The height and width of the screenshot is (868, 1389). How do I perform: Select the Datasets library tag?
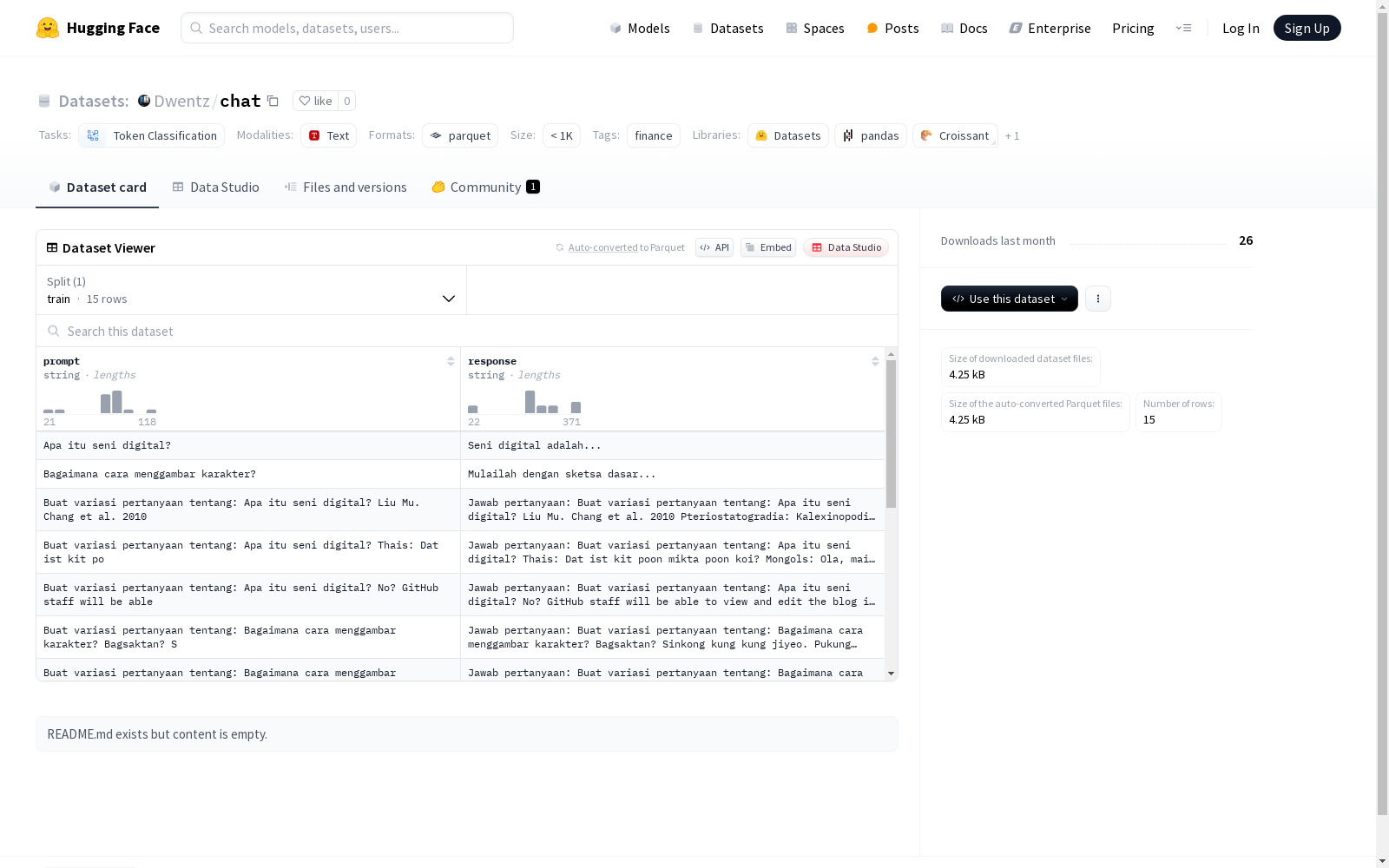click(x=788, y=135)
